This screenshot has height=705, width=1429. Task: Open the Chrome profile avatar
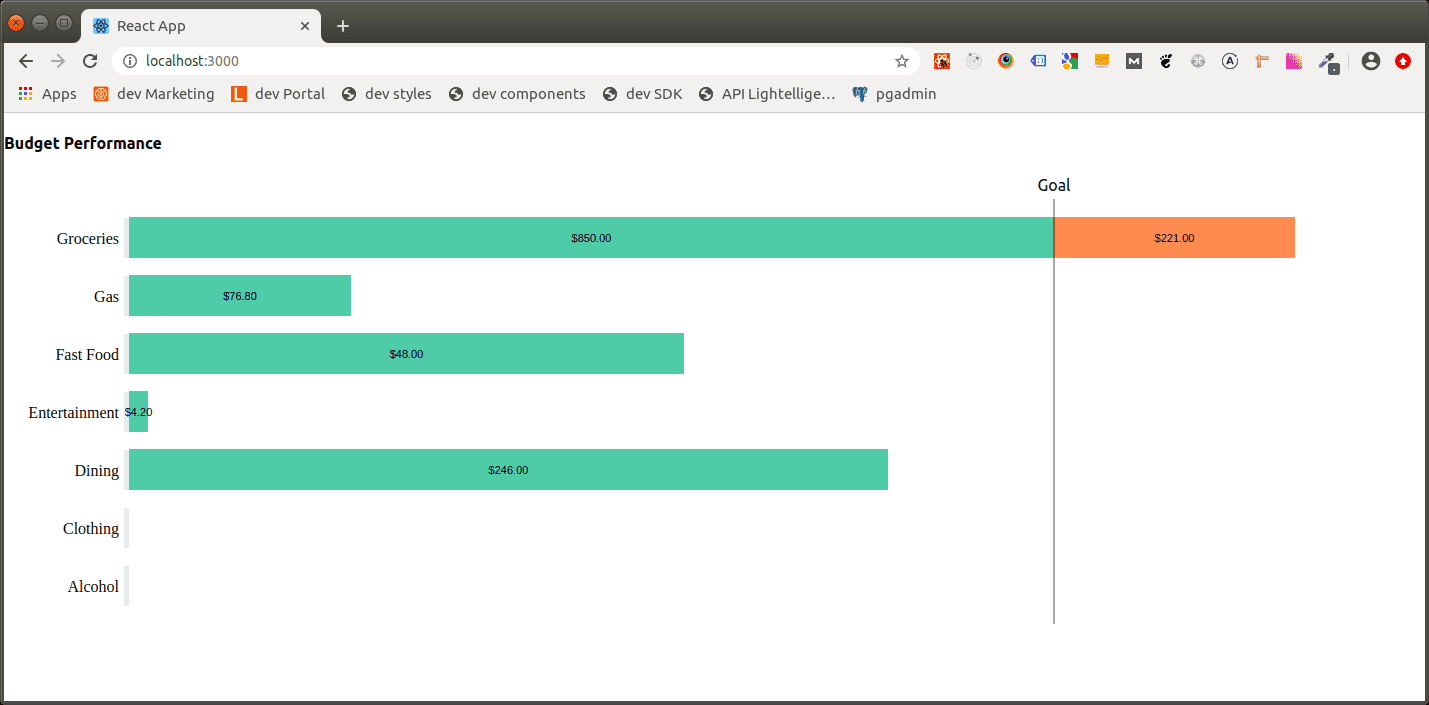(x=1370, y=60)
